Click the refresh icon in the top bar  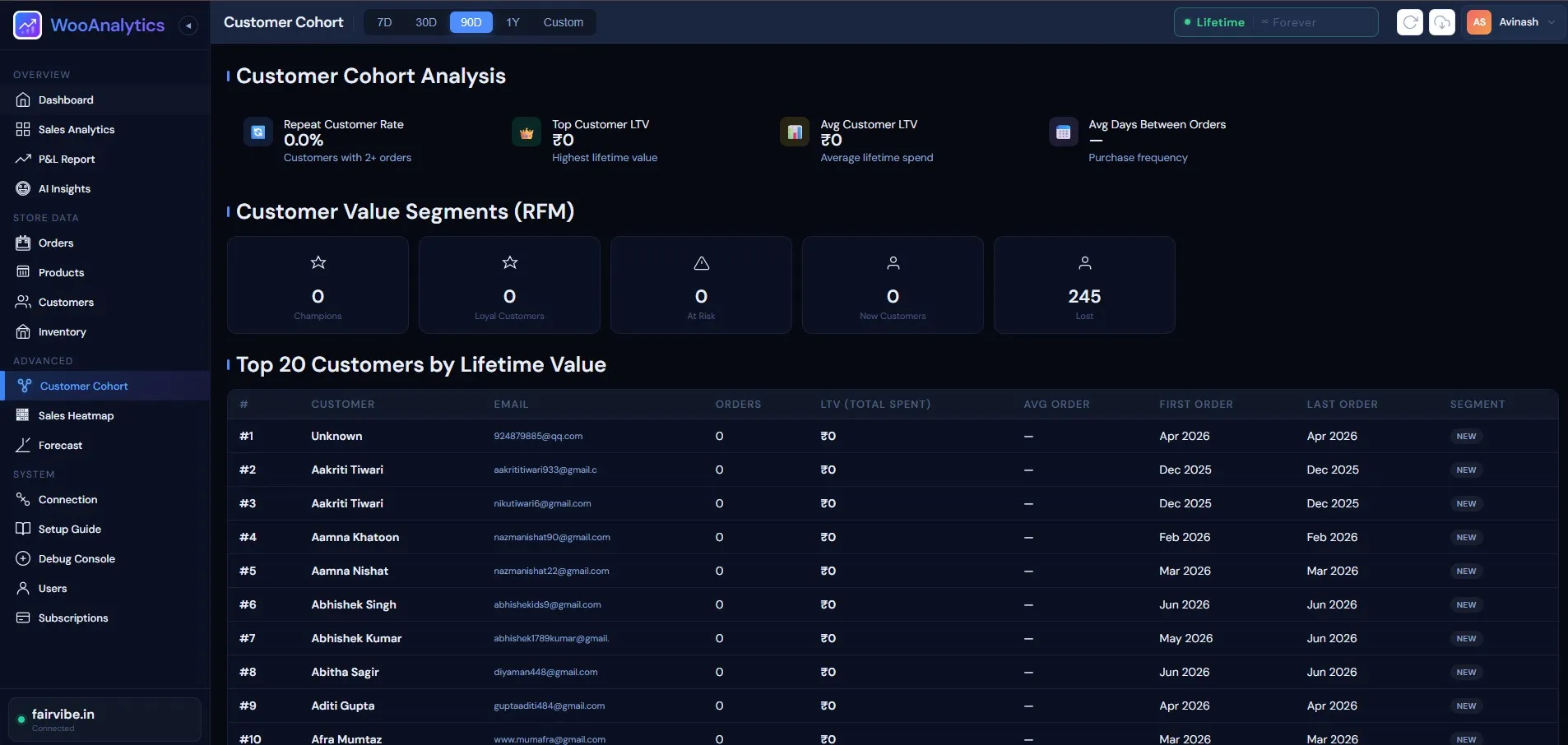[1410, 22]
